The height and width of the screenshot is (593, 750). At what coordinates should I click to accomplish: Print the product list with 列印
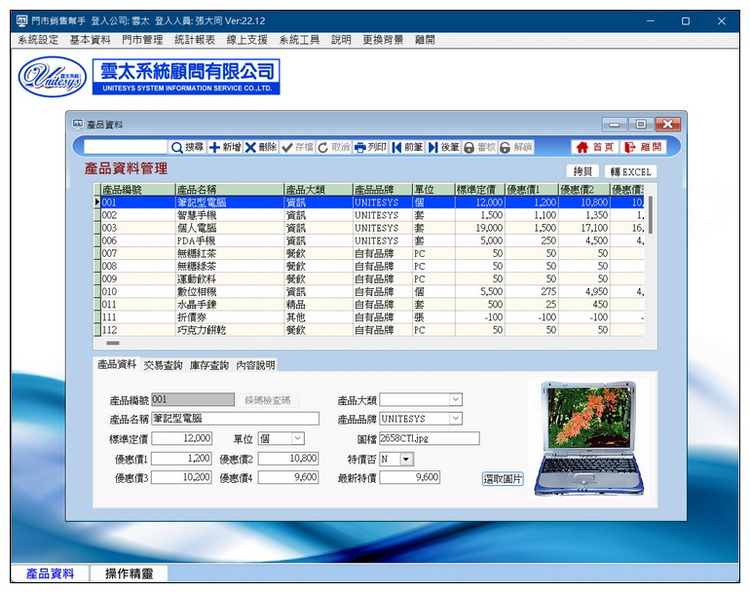click(370, 147)
